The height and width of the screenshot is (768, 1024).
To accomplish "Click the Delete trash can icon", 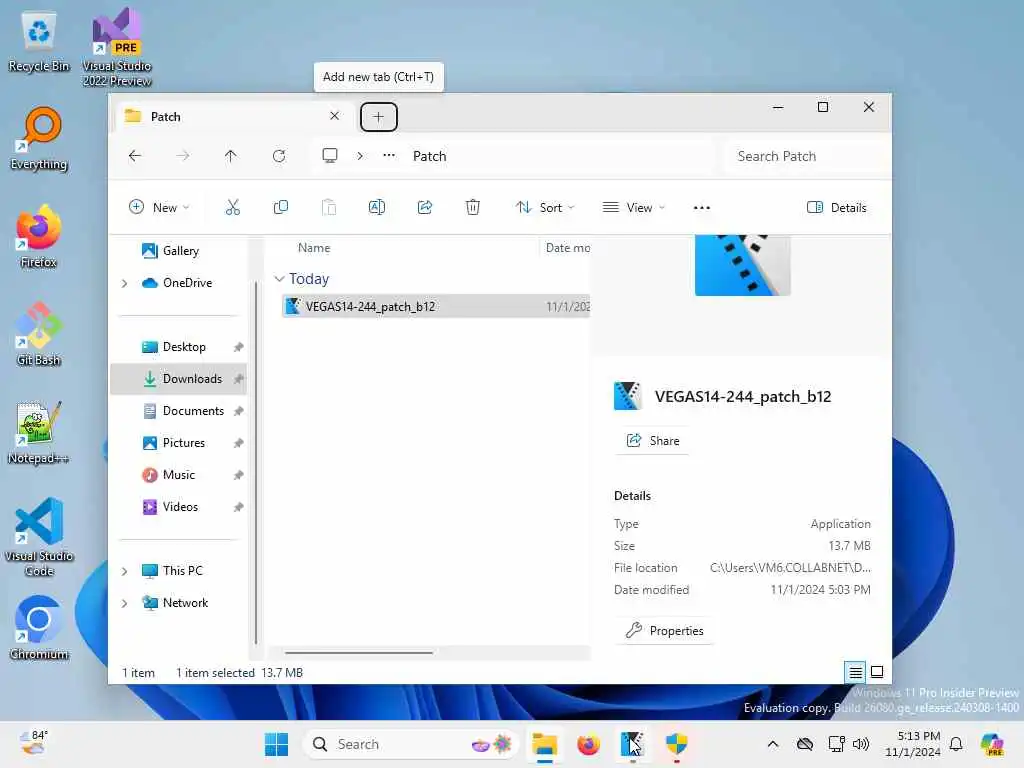I will pyautogui.click(x=473, y=208).
